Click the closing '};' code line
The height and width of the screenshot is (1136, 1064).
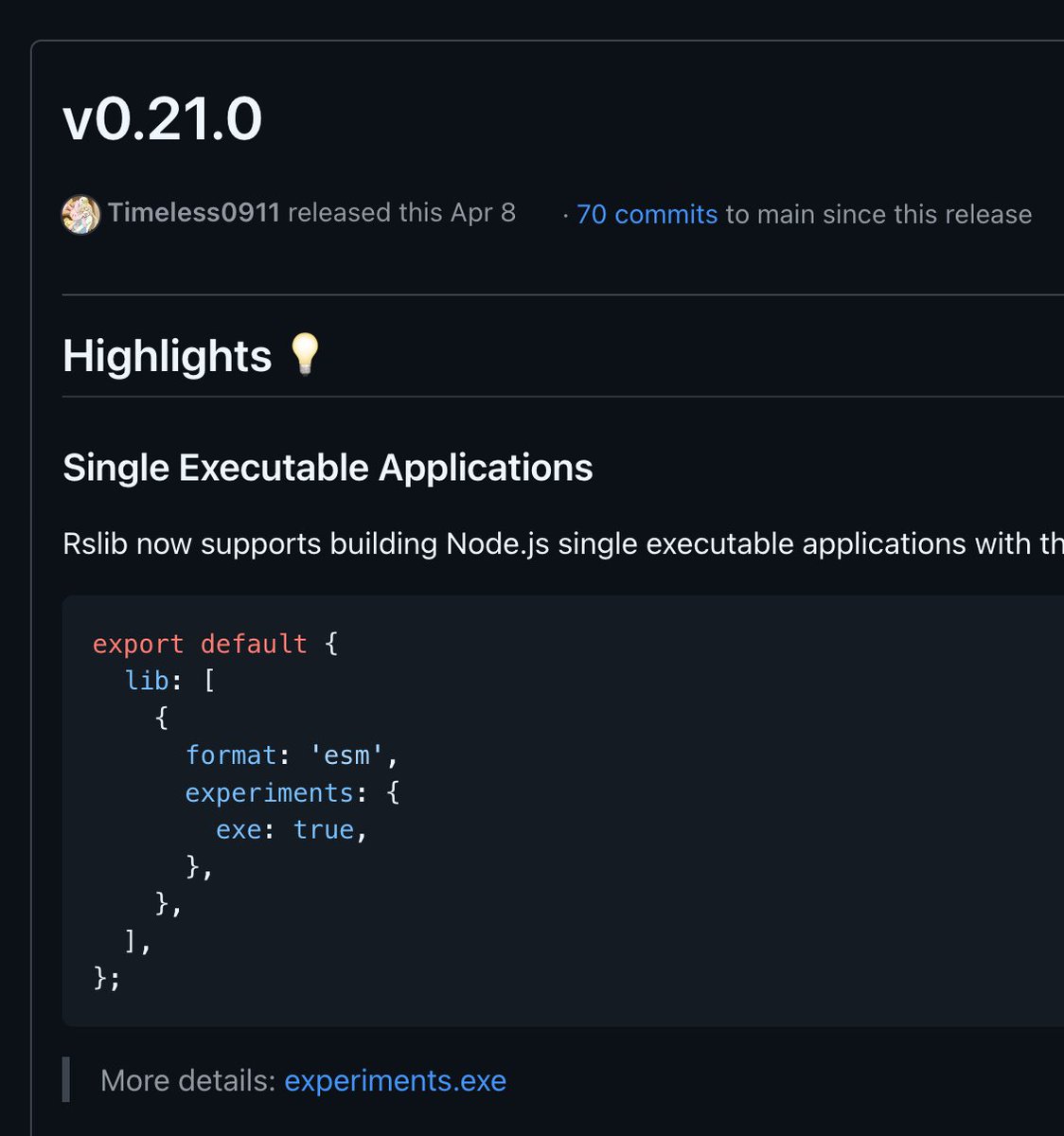pyautogui.click(x=108, y=978)
